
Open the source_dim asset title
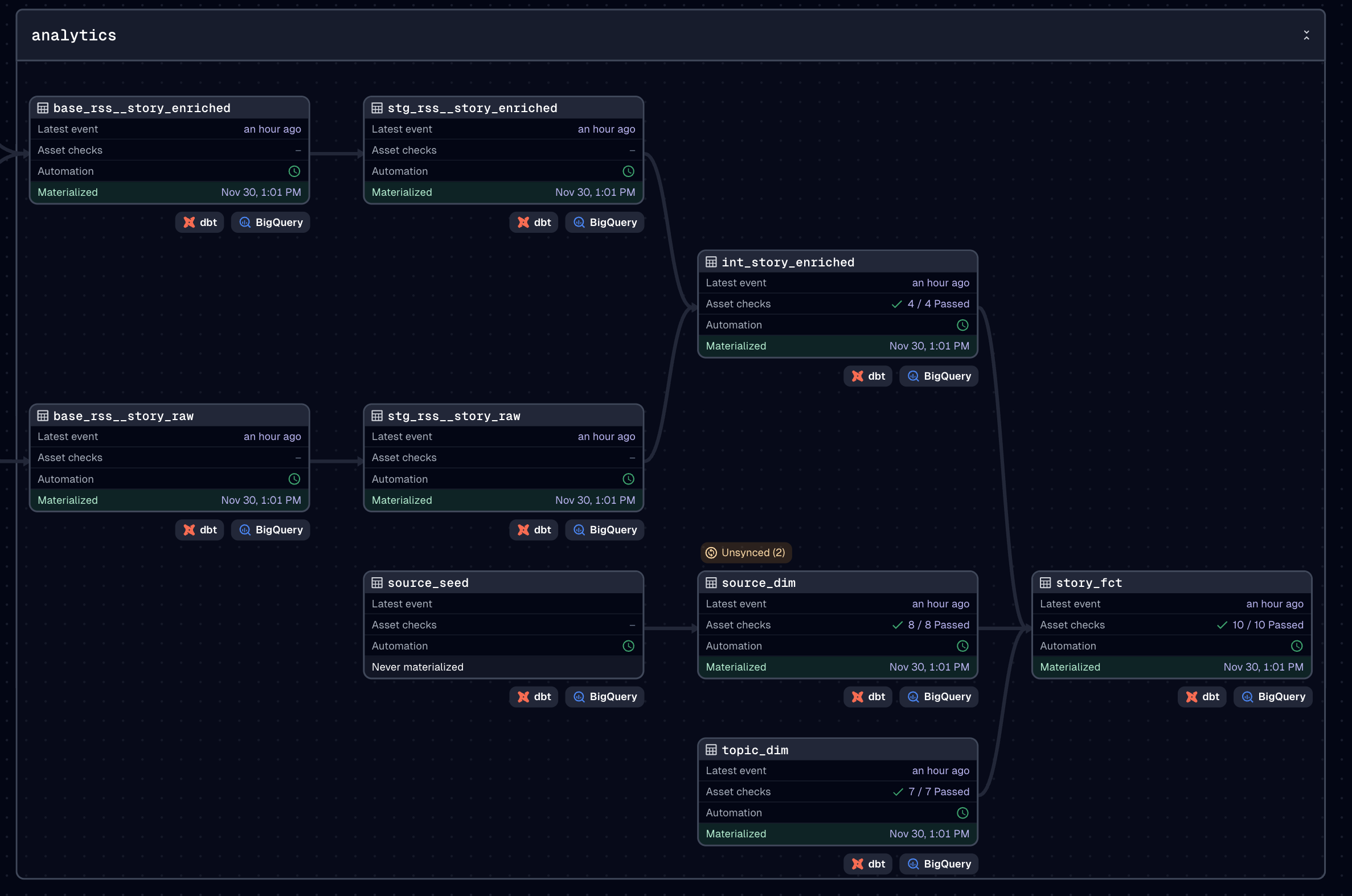[758, 583]
